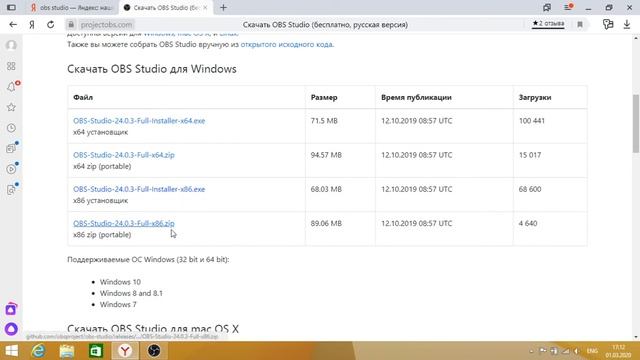Image resolution: width=640 pixels, height=360 pixels.
Task: Open the screenshot tool icon in sidebar
Action: 11,190
